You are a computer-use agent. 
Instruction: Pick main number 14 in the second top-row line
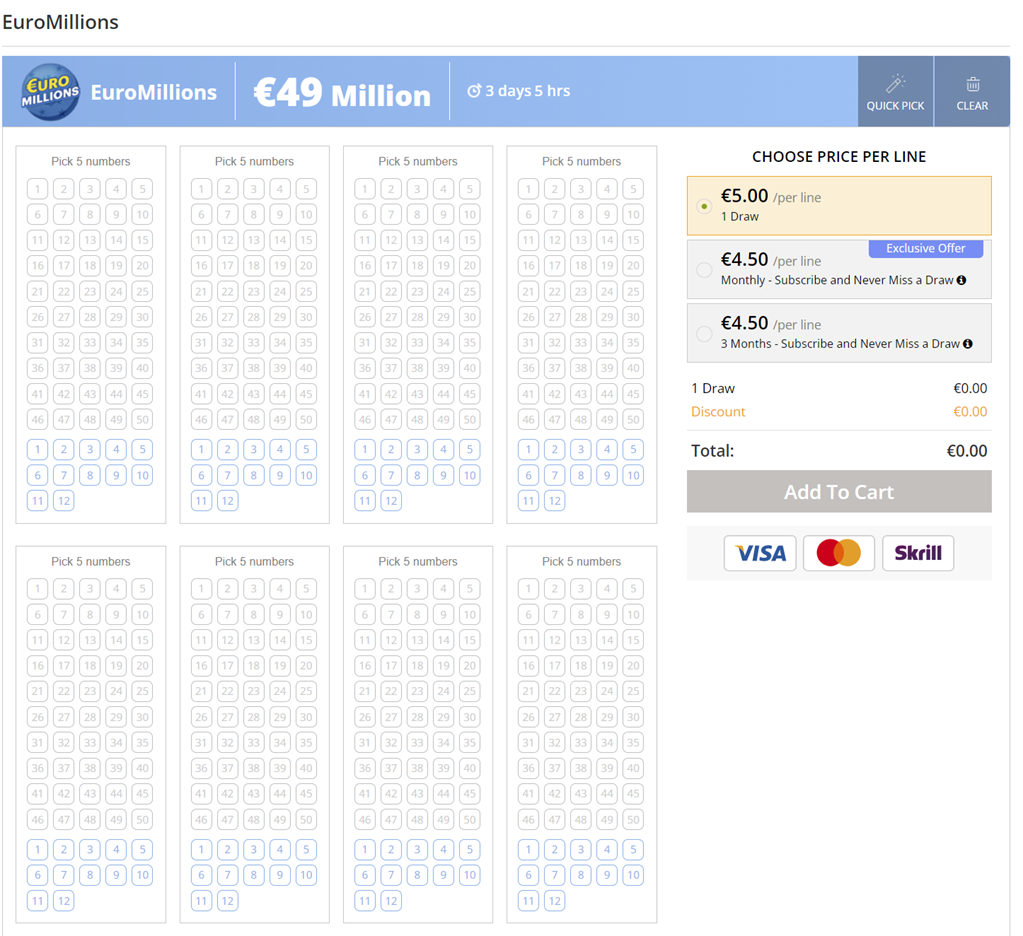(280, 240)
